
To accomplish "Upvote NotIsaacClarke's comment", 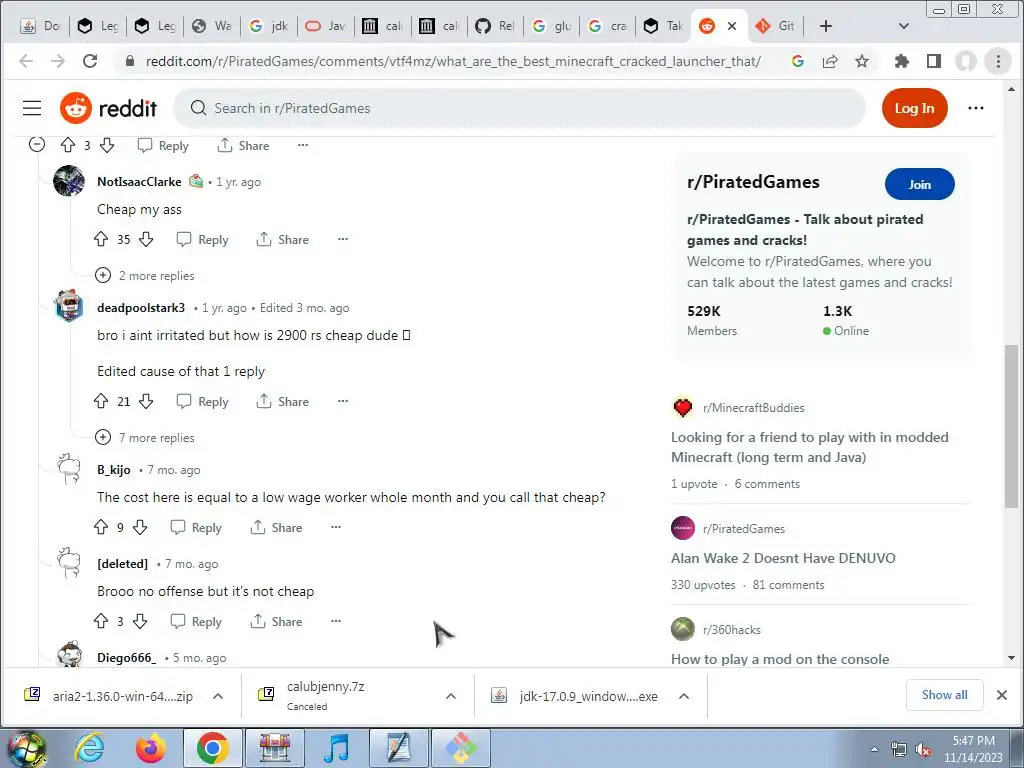I will tap(101, 240).
